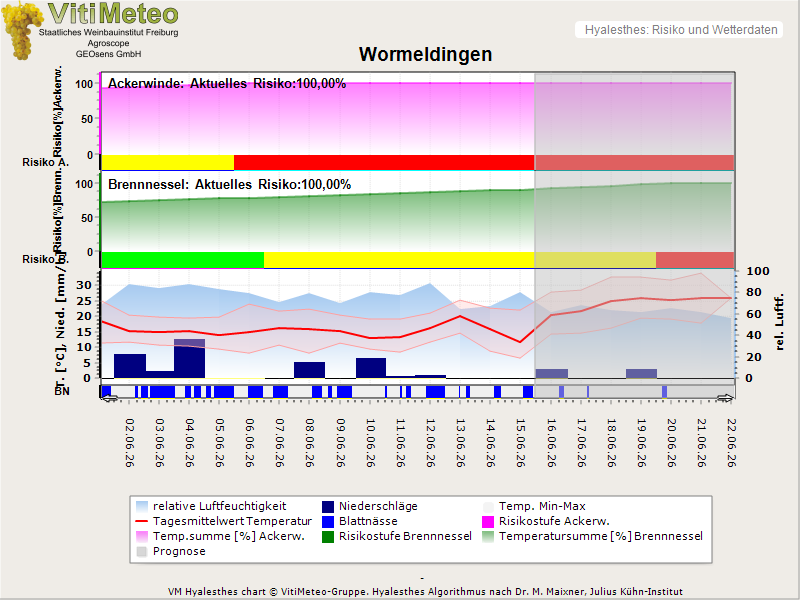Click the yellow Ackerwinde risk bar segment

pyautogui.click(x=168, y=162)
